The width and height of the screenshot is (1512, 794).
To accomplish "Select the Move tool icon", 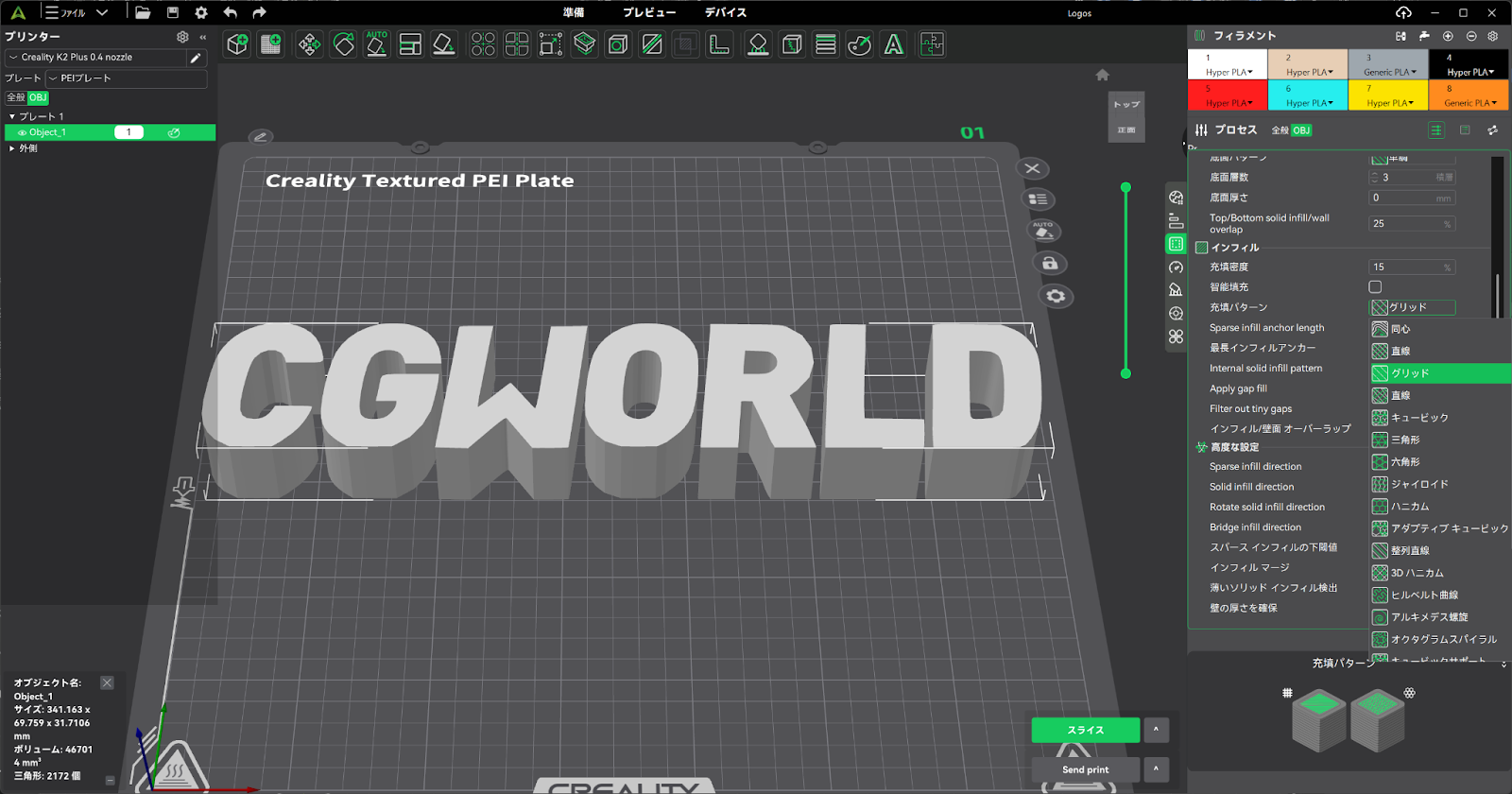I will (x=309, y=44).
